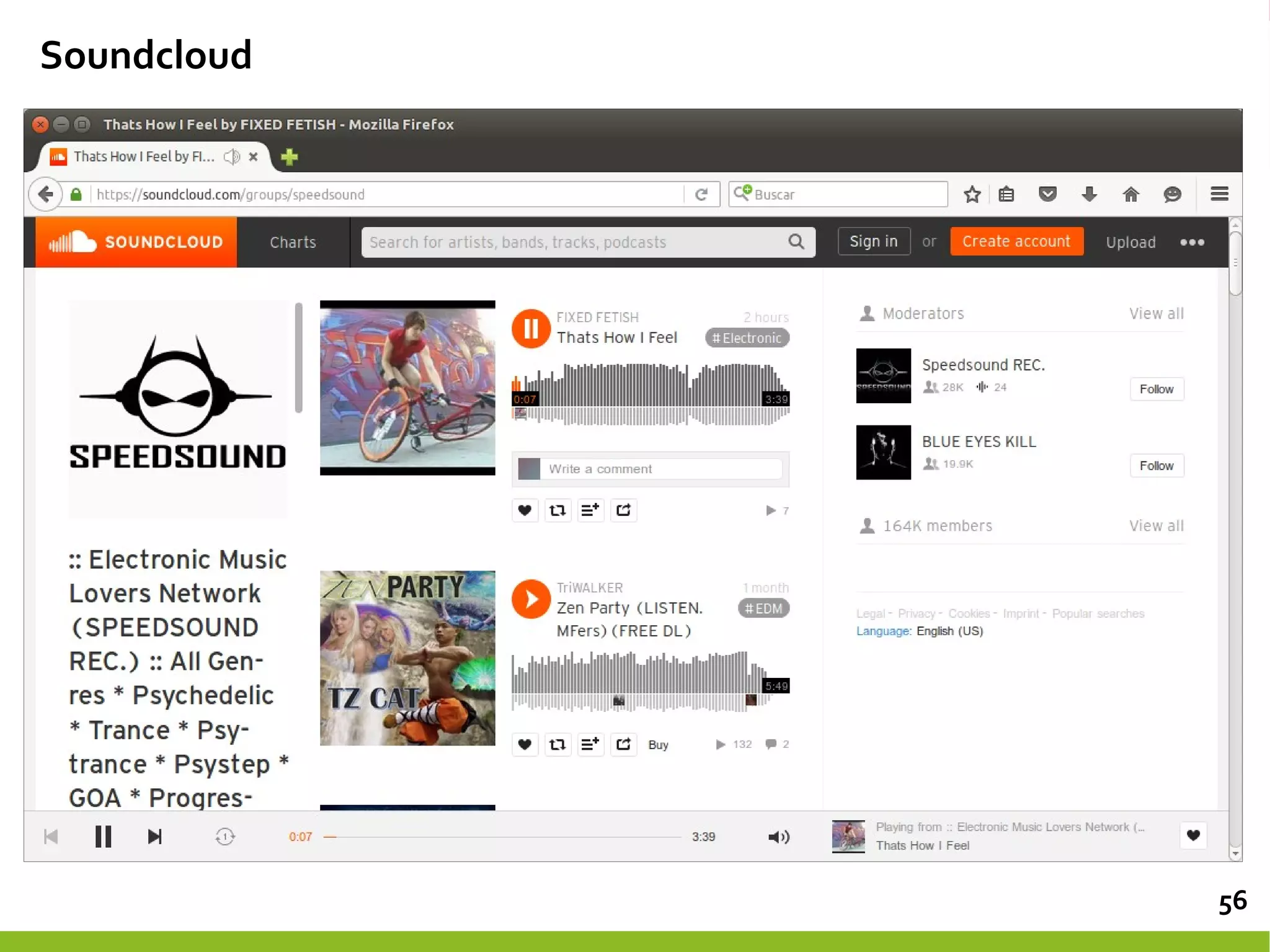The image size is (1270, 952).
Task: Open the Popular searches footer link
Action: pyautogui.click(x=1098, y=613)
